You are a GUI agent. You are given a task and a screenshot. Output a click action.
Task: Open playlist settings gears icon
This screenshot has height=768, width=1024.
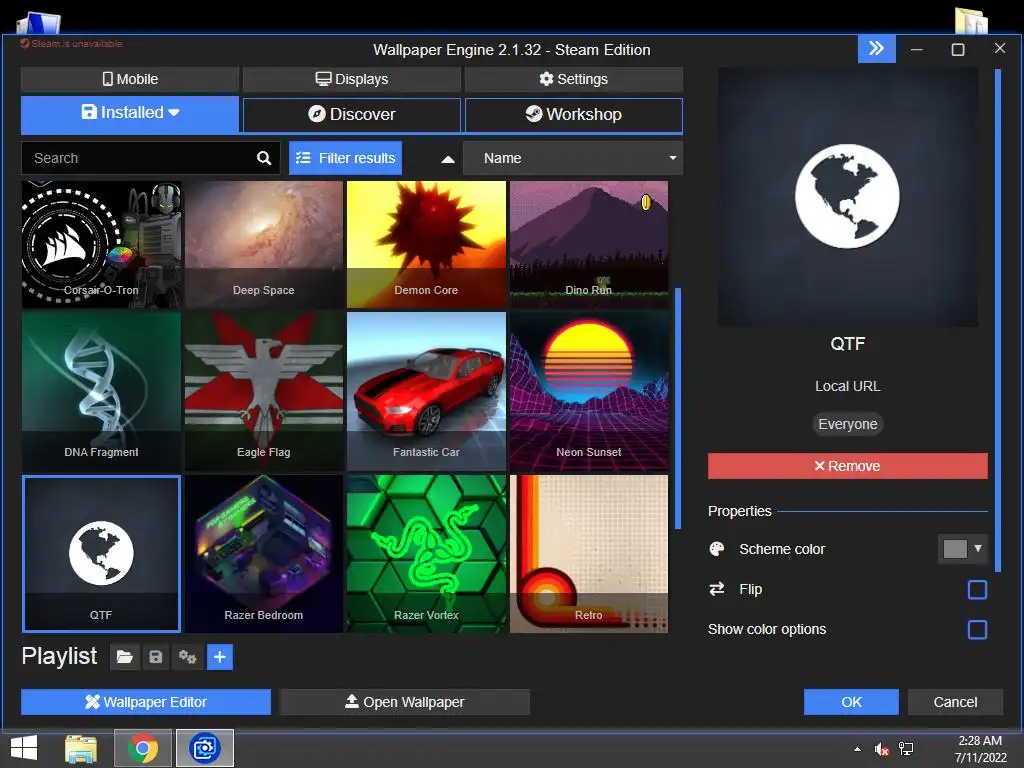click(x=188, y=657)
